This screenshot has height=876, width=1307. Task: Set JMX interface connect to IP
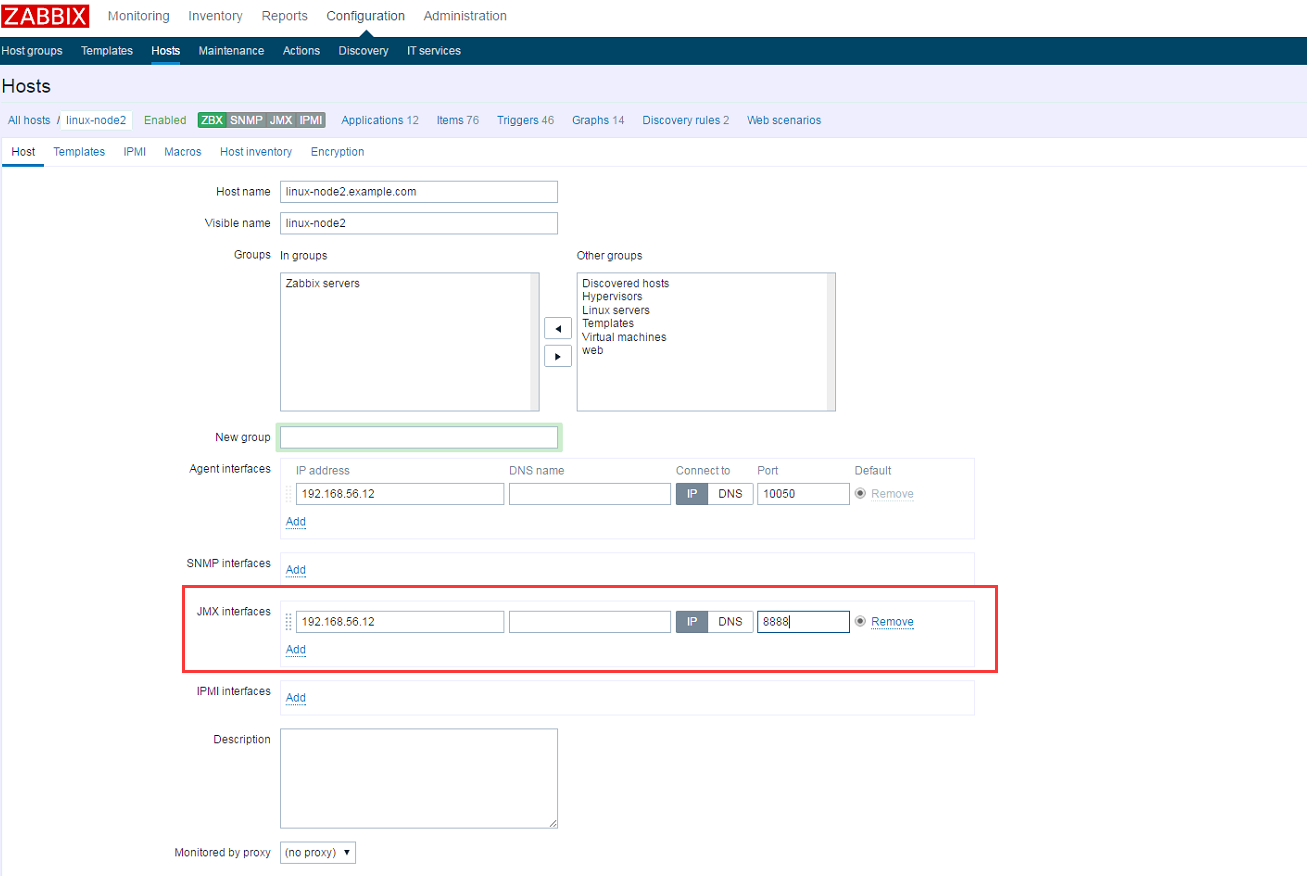click(x=692, y=622)
